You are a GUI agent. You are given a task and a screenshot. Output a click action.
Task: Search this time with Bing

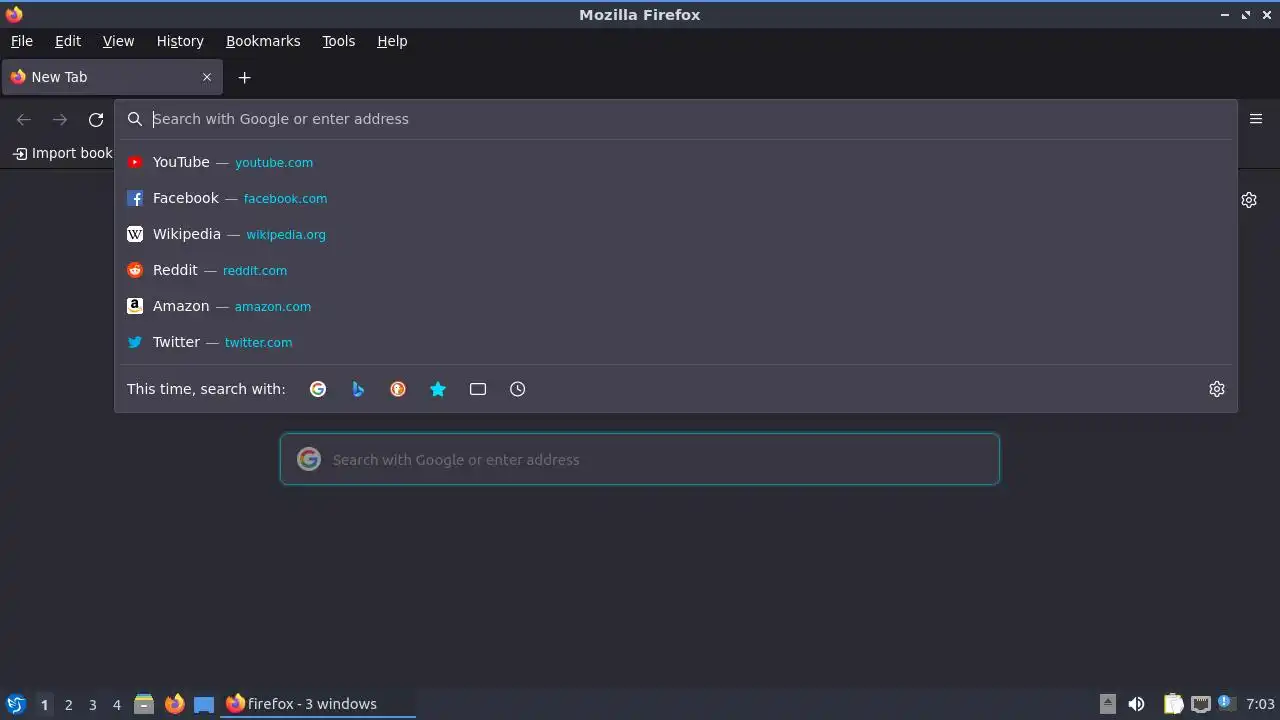click(x=358, y=389)
